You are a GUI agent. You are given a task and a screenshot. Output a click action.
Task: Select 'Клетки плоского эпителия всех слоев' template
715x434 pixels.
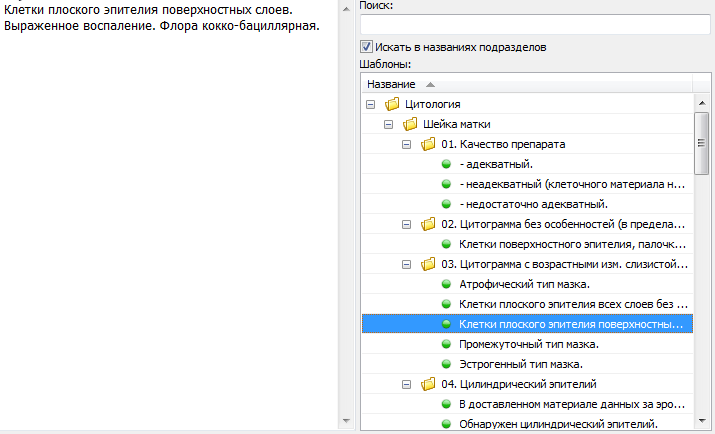[x=570, y=304]
